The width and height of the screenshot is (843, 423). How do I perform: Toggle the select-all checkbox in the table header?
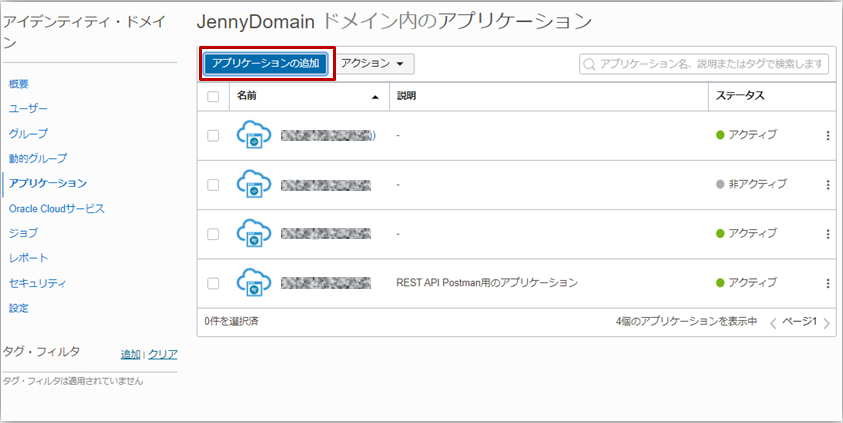[213, 97]
